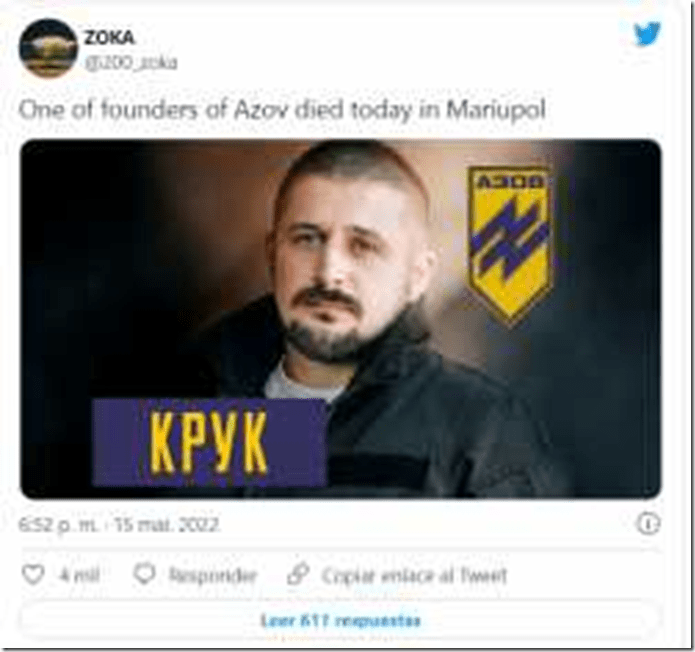
Task: Open the ZOKA display name
Action: coord(109,38)
